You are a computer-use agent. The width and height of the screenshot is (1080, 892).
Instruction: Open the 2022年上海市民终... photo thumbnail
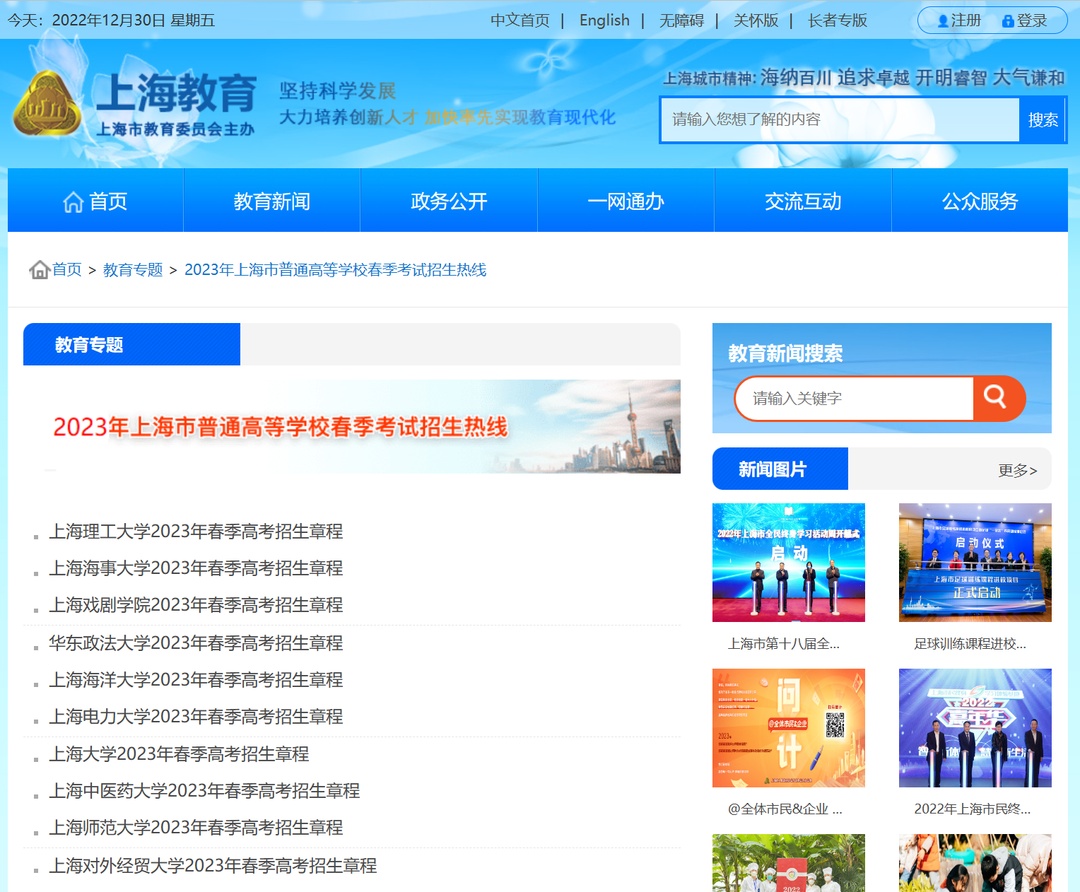coord(975,727)
